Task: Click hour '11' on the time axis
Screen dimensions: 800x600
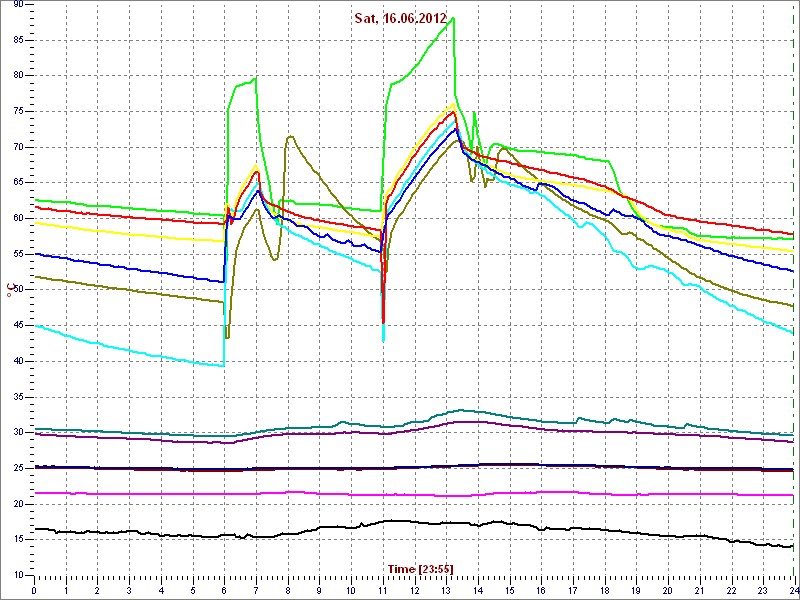Action: point(383,590)
